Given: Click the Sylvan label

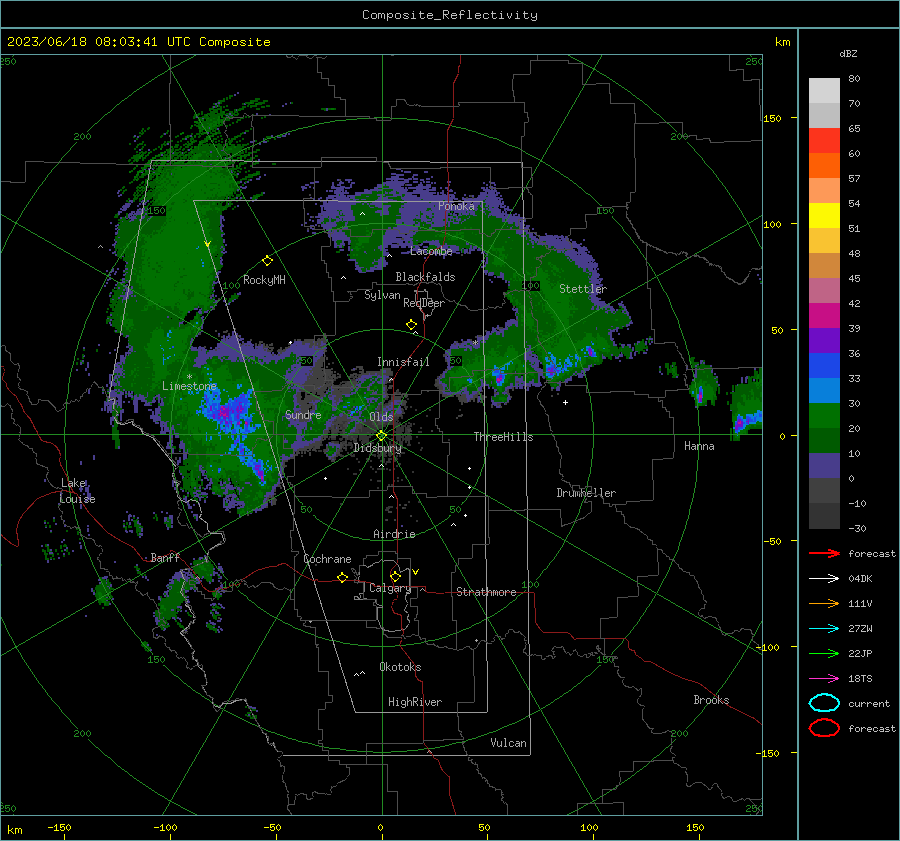Looking at the screenshot, I should (x=382, y=295).
